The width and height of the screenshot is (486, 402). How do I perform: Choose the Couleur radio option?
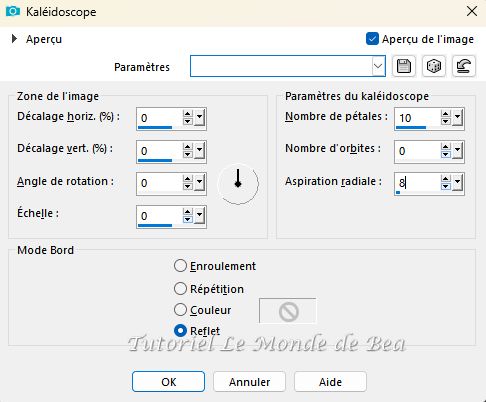[180, 310]
